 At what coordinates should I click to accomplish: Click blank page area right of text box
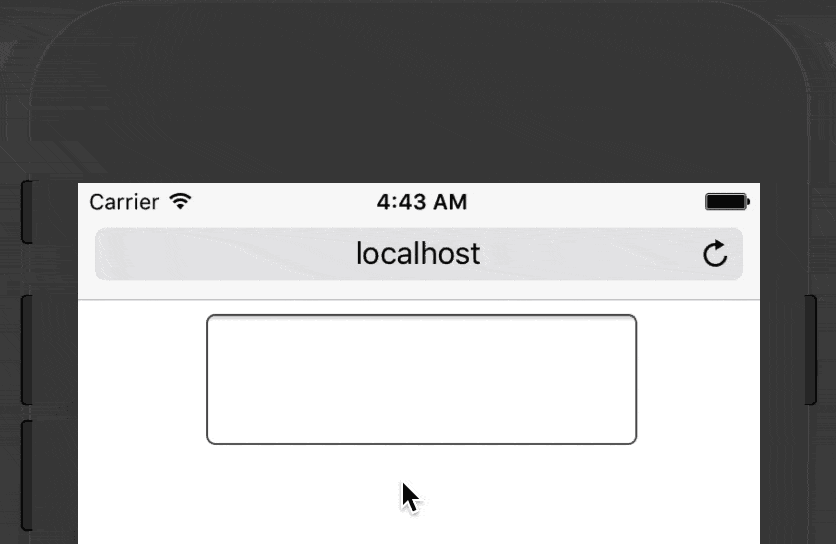pos(698,379)
